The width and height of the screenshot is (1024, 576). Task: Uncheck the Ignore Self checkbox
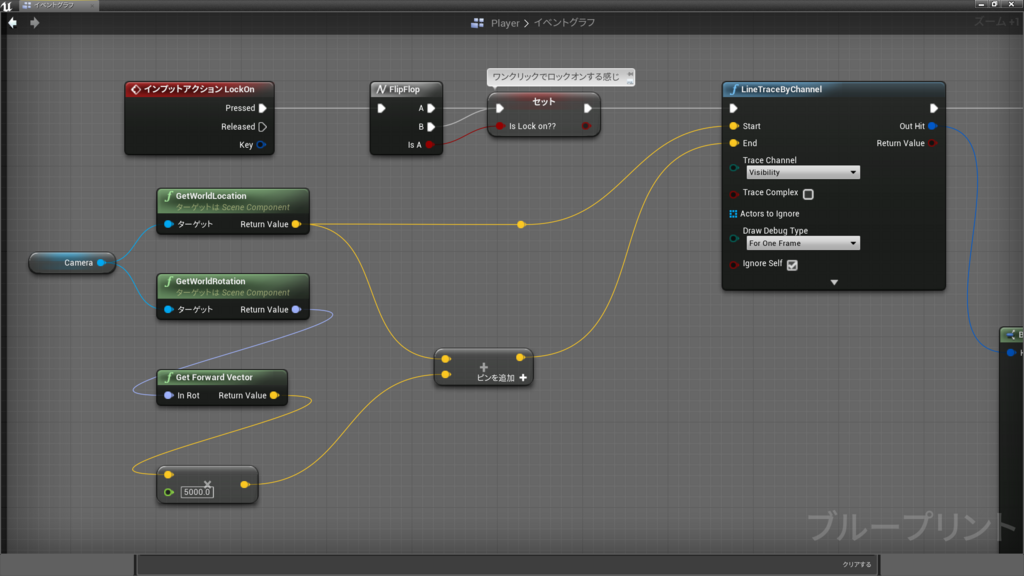(x=792, y=265)
